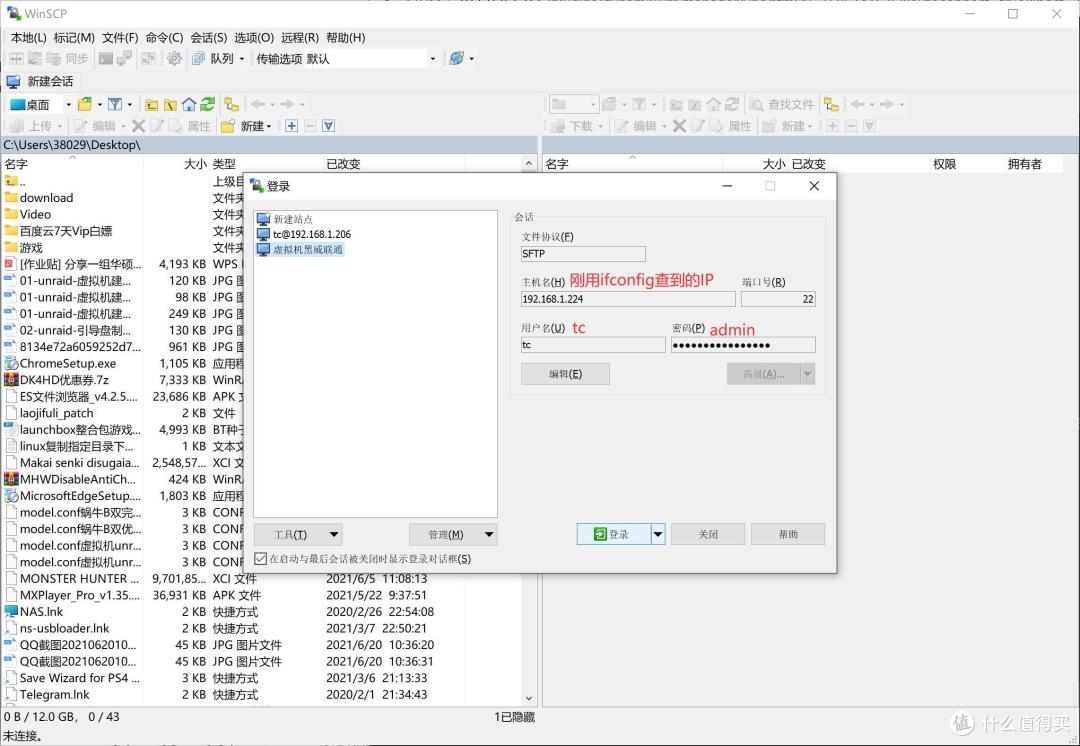Expand the arrow next to the 登录 button
This screenshot has height=746, width=1080.
pos(657,534)
